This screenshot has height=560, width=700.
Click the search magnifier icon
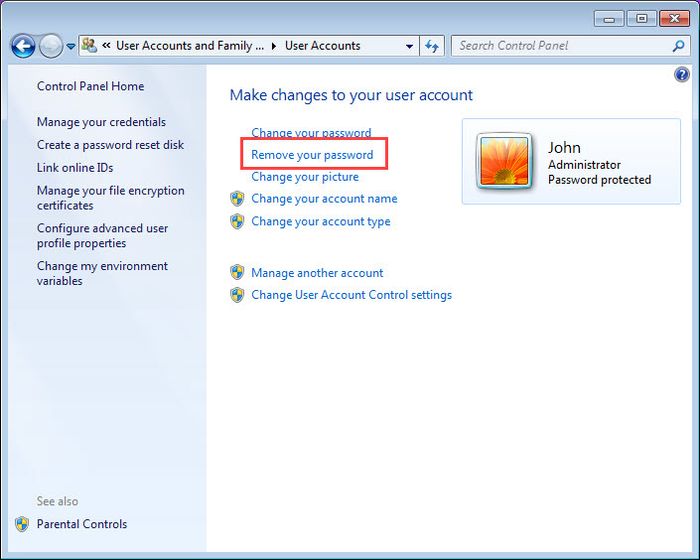[679, 46]
